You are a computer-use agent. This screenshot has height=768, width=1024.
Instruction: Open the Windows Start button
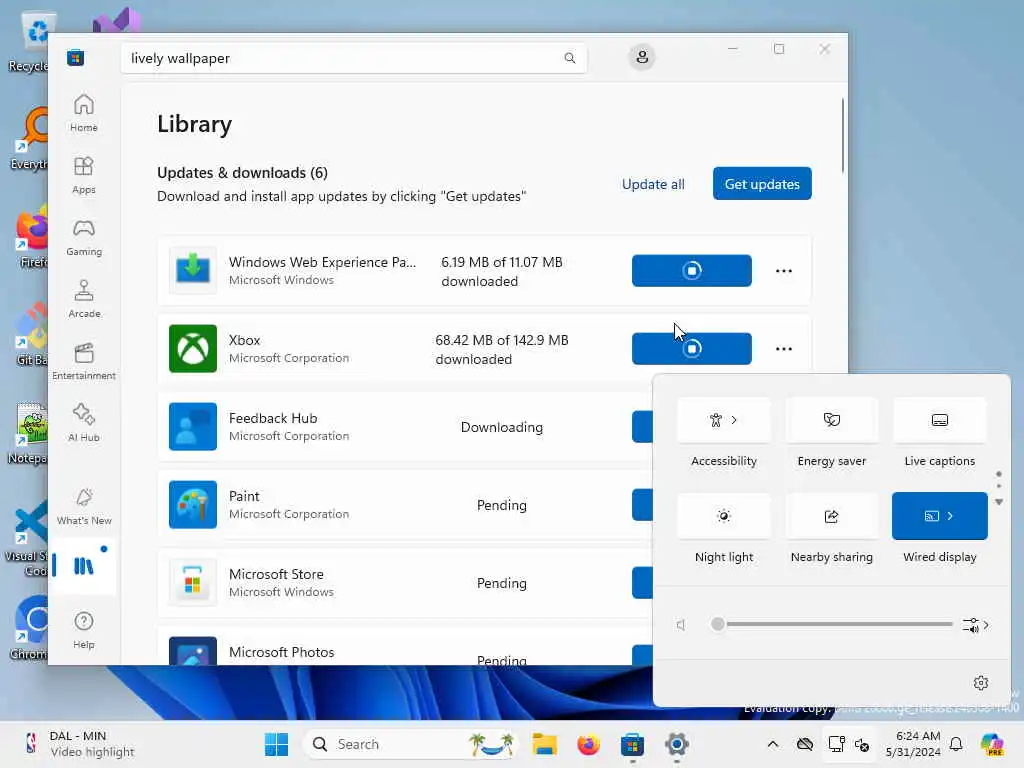(x=276, y=744)
